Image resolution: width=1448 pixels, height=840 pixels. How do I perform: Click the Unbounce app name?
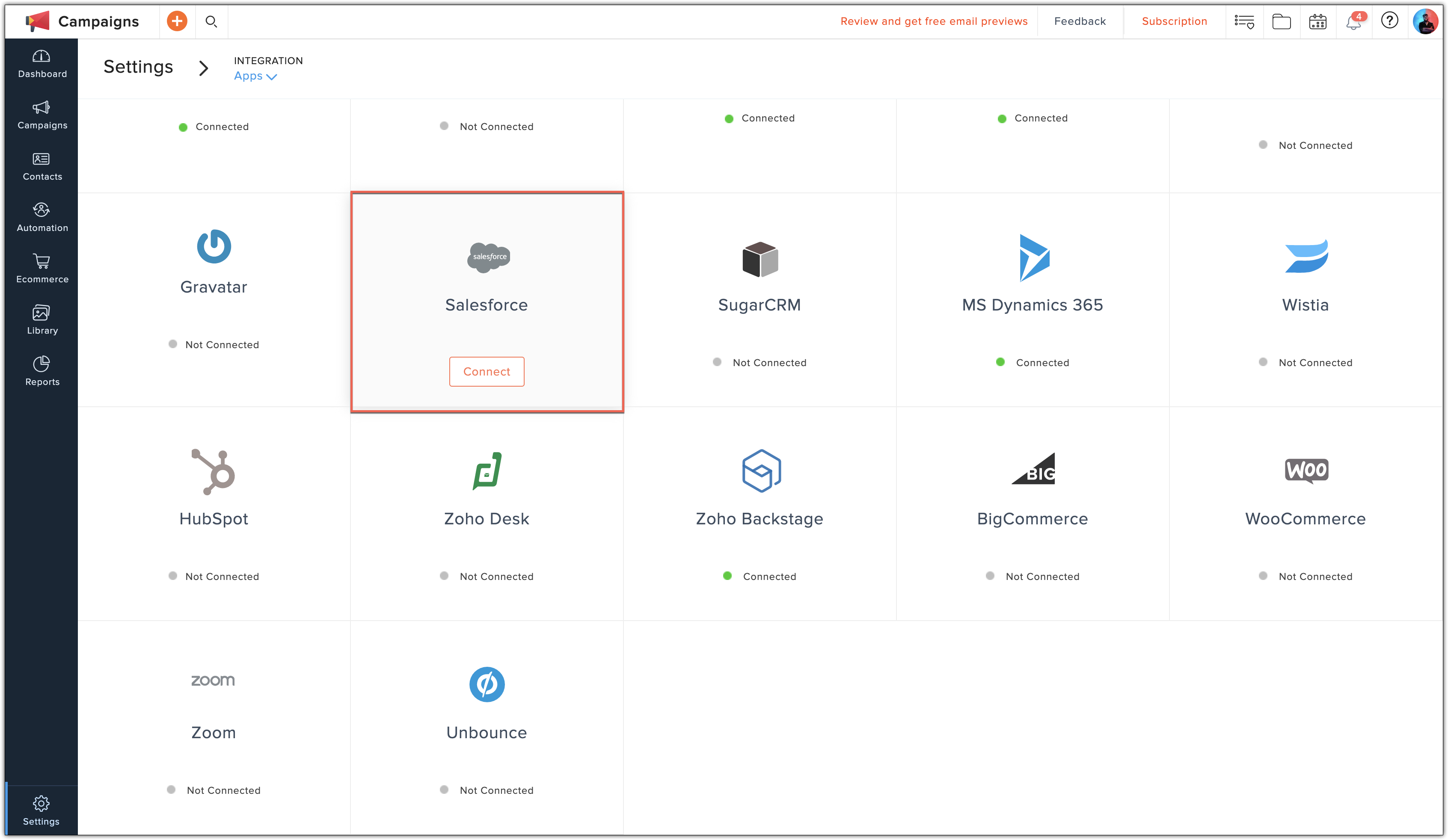pyautogui.click(x=487, y=733)
